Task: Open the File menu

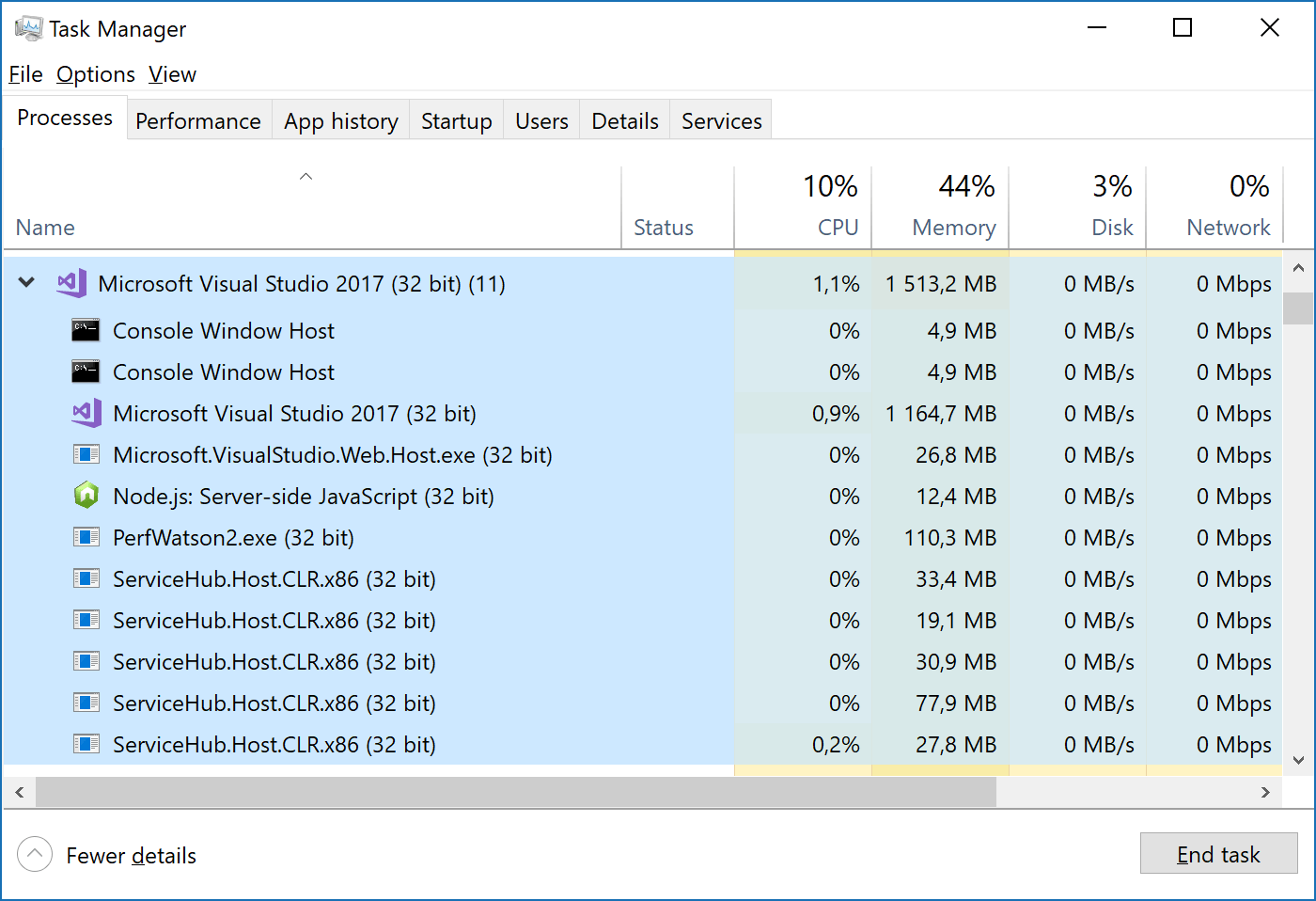Action: 25,74
